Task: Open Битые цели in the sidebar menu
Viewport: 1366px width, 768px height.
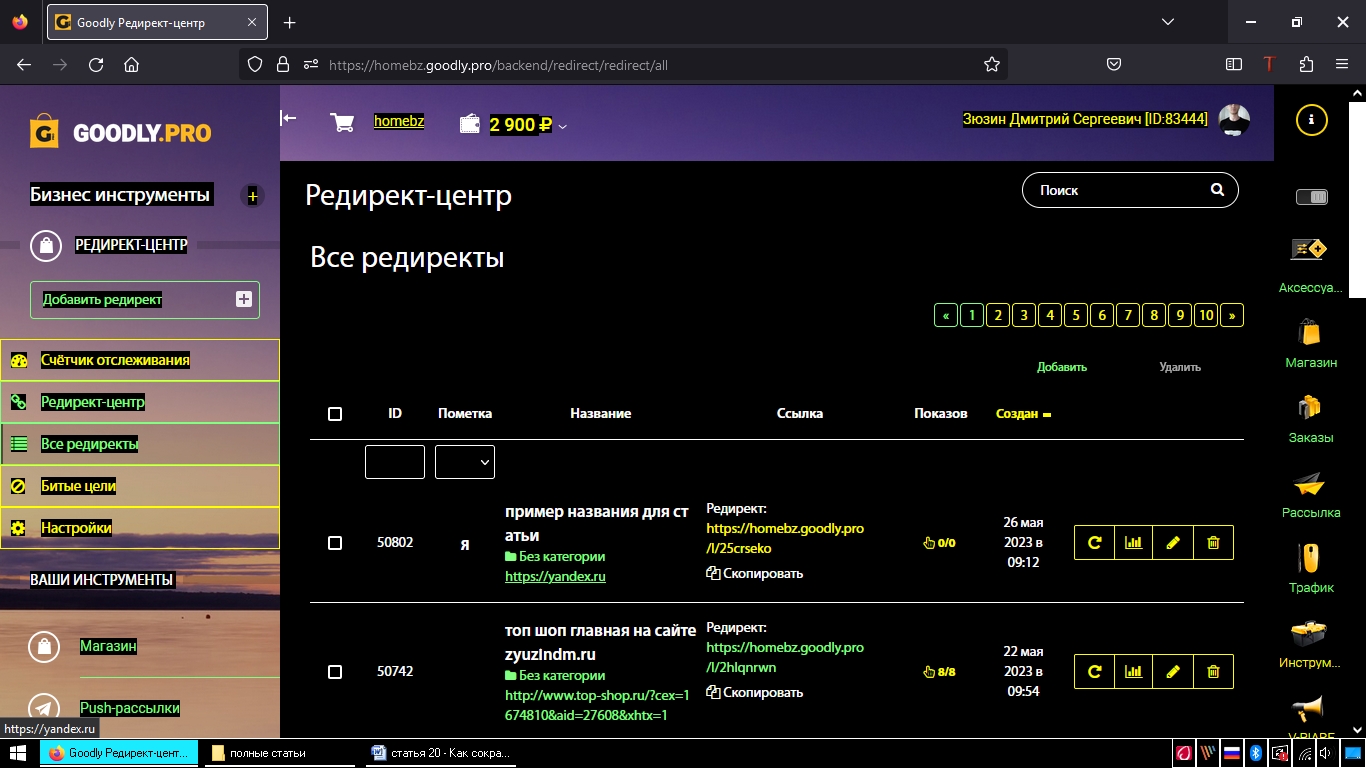Action: click(x=78, y=486)
